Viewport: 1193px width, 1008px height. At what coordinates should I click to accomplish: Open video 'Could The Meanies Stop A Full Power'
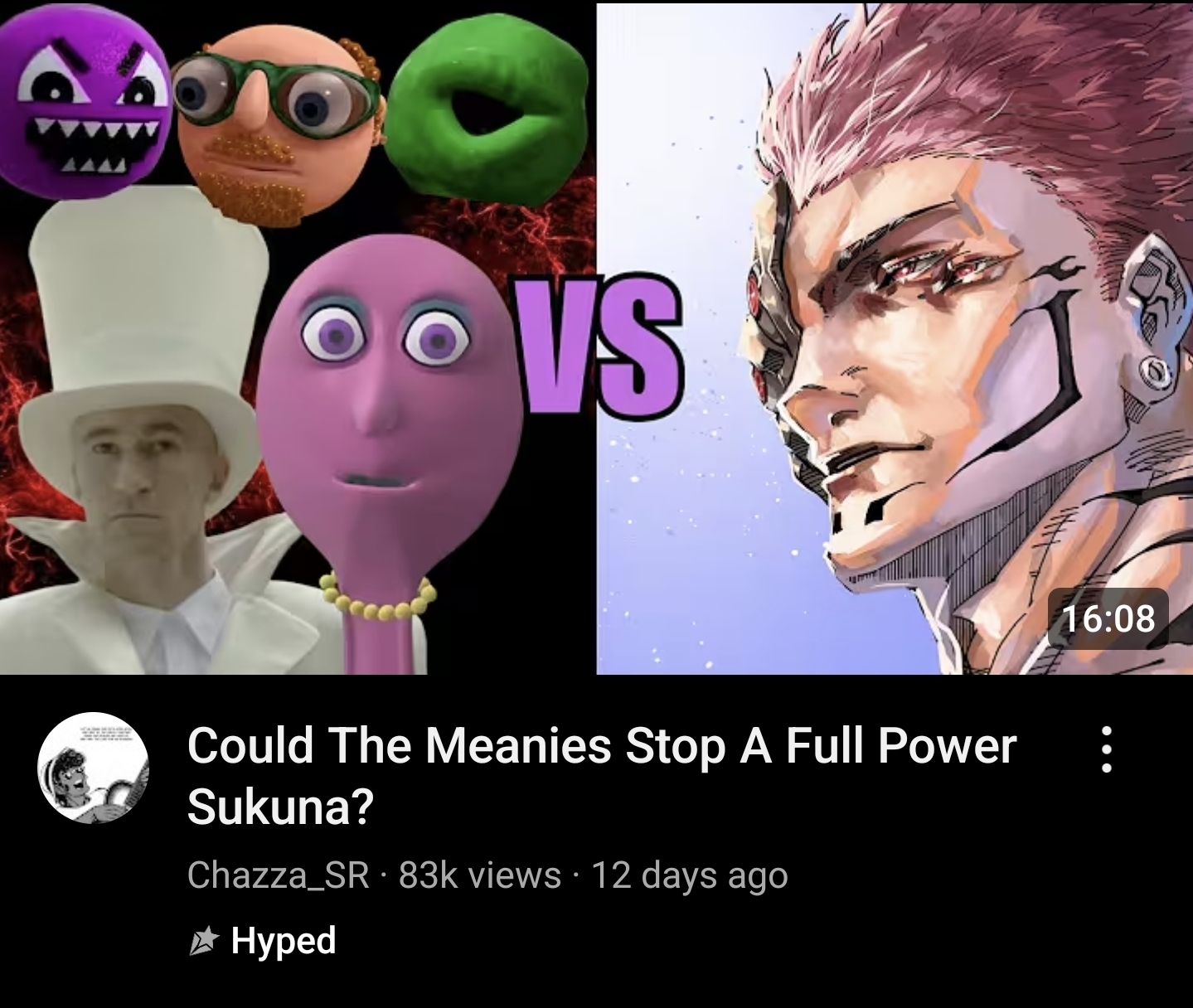(602, 745)
